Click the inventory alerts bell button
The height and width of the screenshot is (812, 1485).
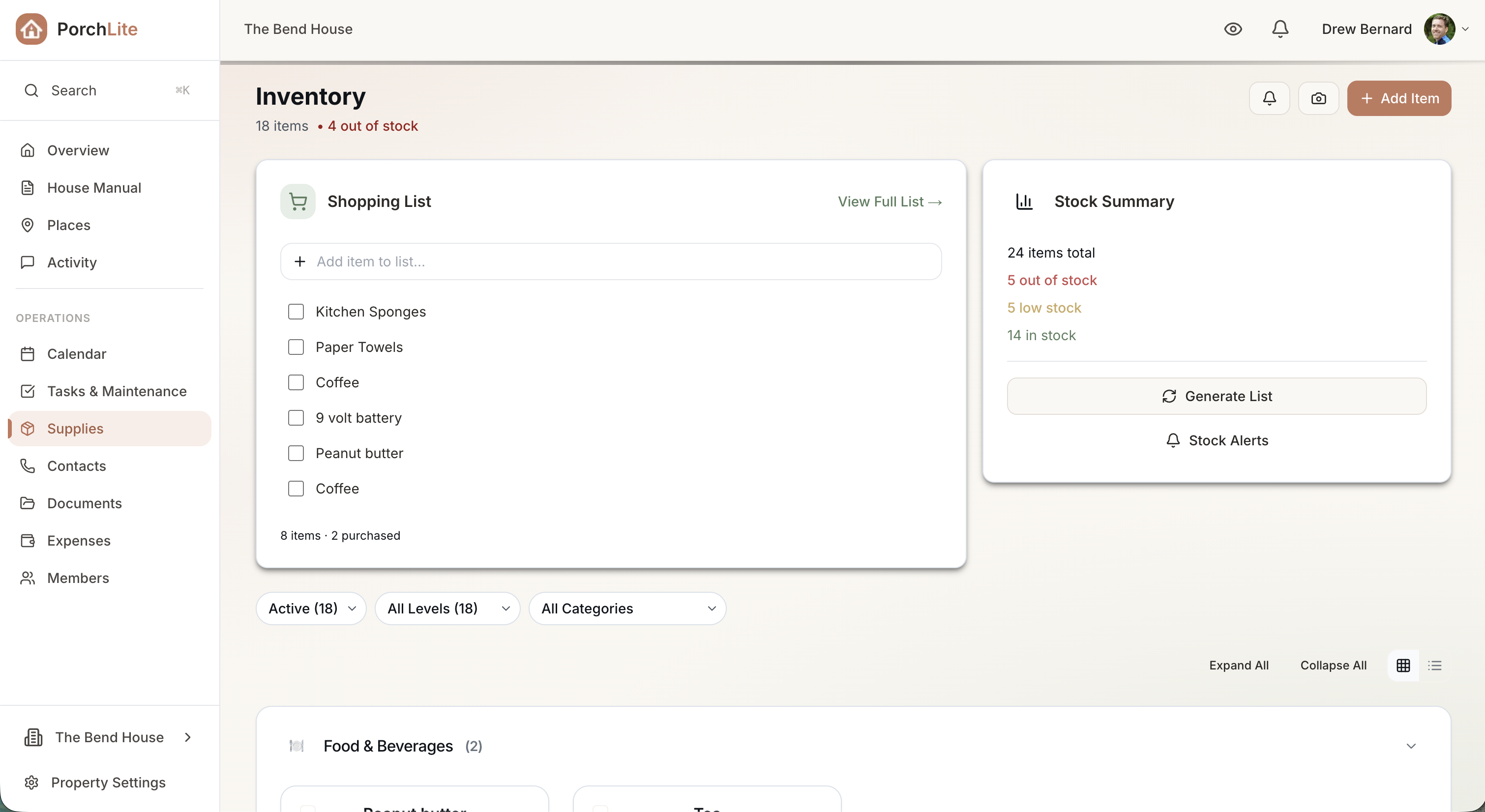click(x=1269, y=98)
